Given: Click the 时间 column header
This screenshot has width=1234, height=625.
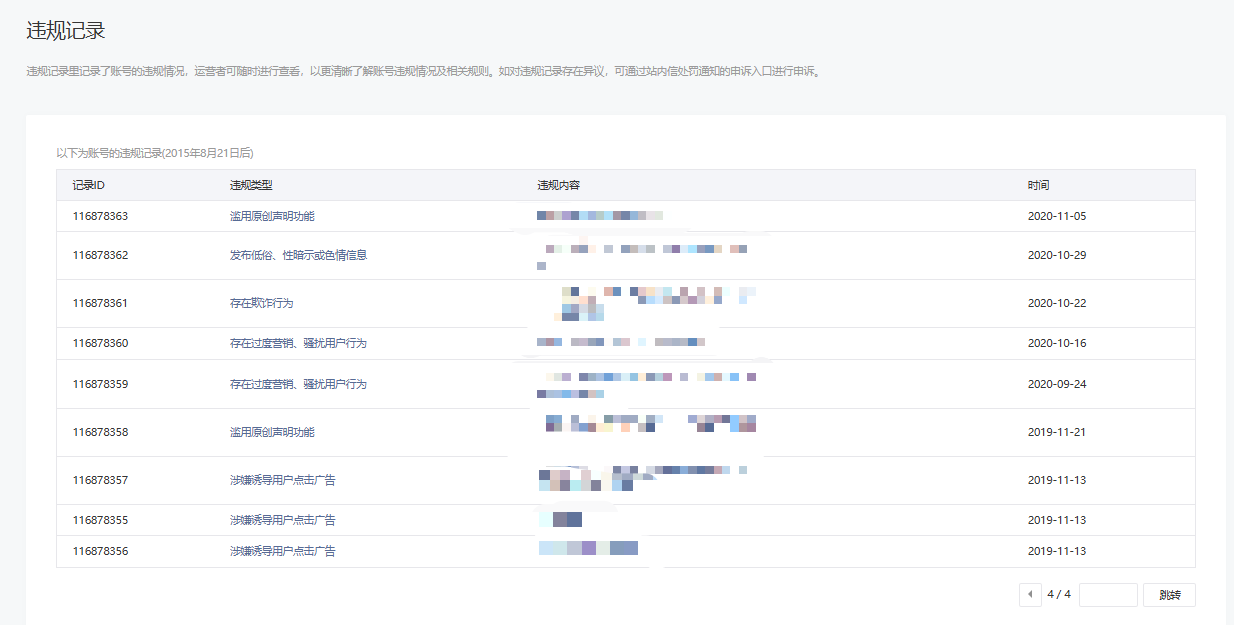Looking at the screenshot, I should point(1038,185).
